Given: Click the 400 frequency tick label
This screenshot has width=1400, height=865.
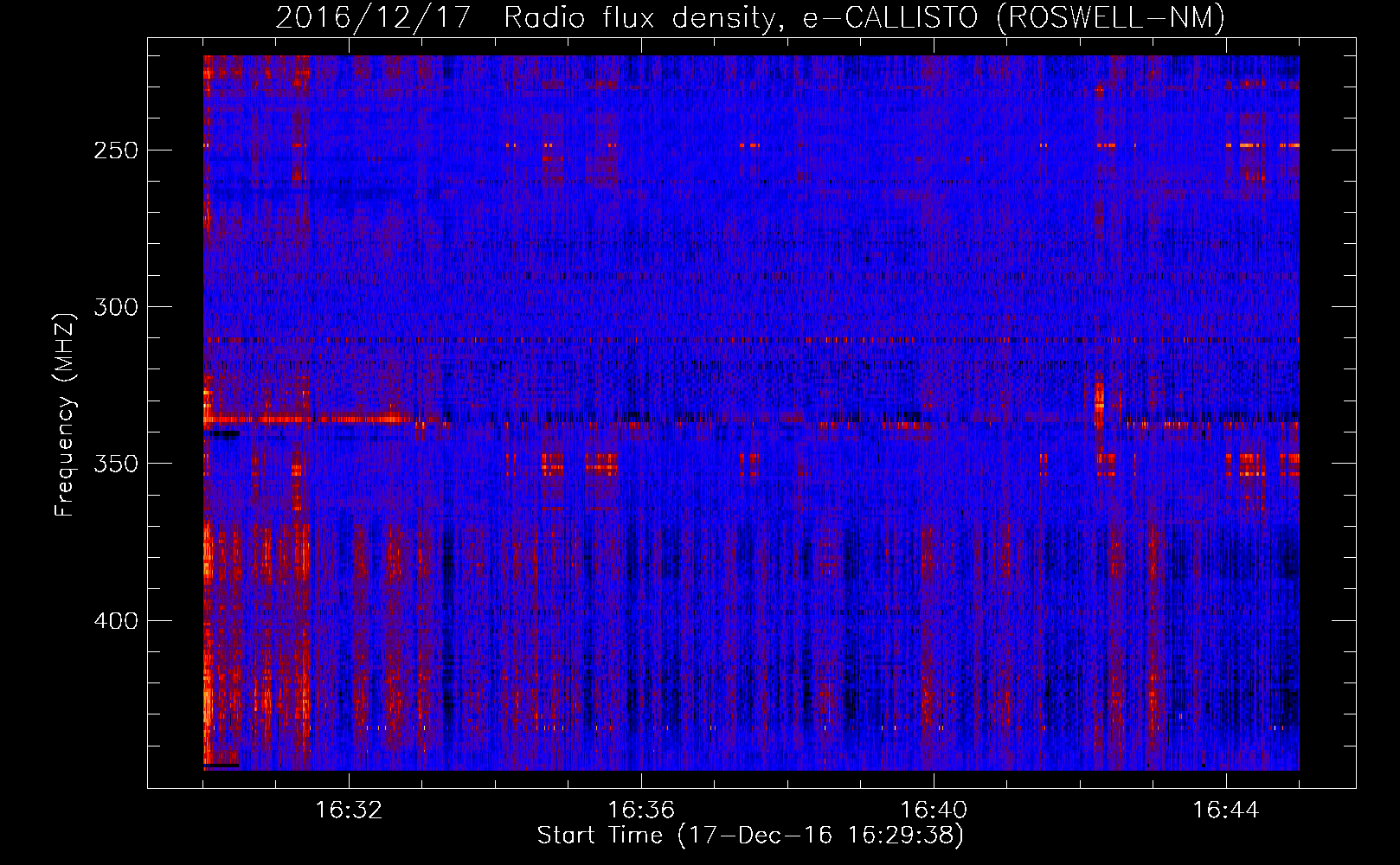Looking at the screenshot, I should pyautogui.click(x=115, y=621).
